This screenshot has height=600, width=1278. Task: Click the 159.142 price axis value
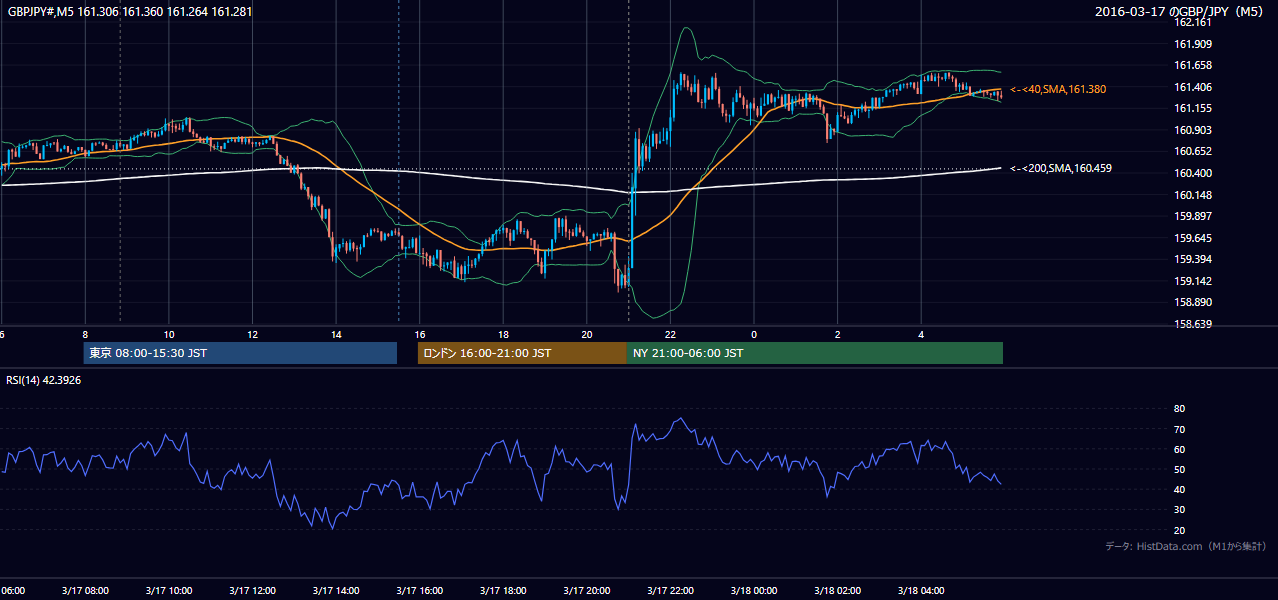(1193, 281)
